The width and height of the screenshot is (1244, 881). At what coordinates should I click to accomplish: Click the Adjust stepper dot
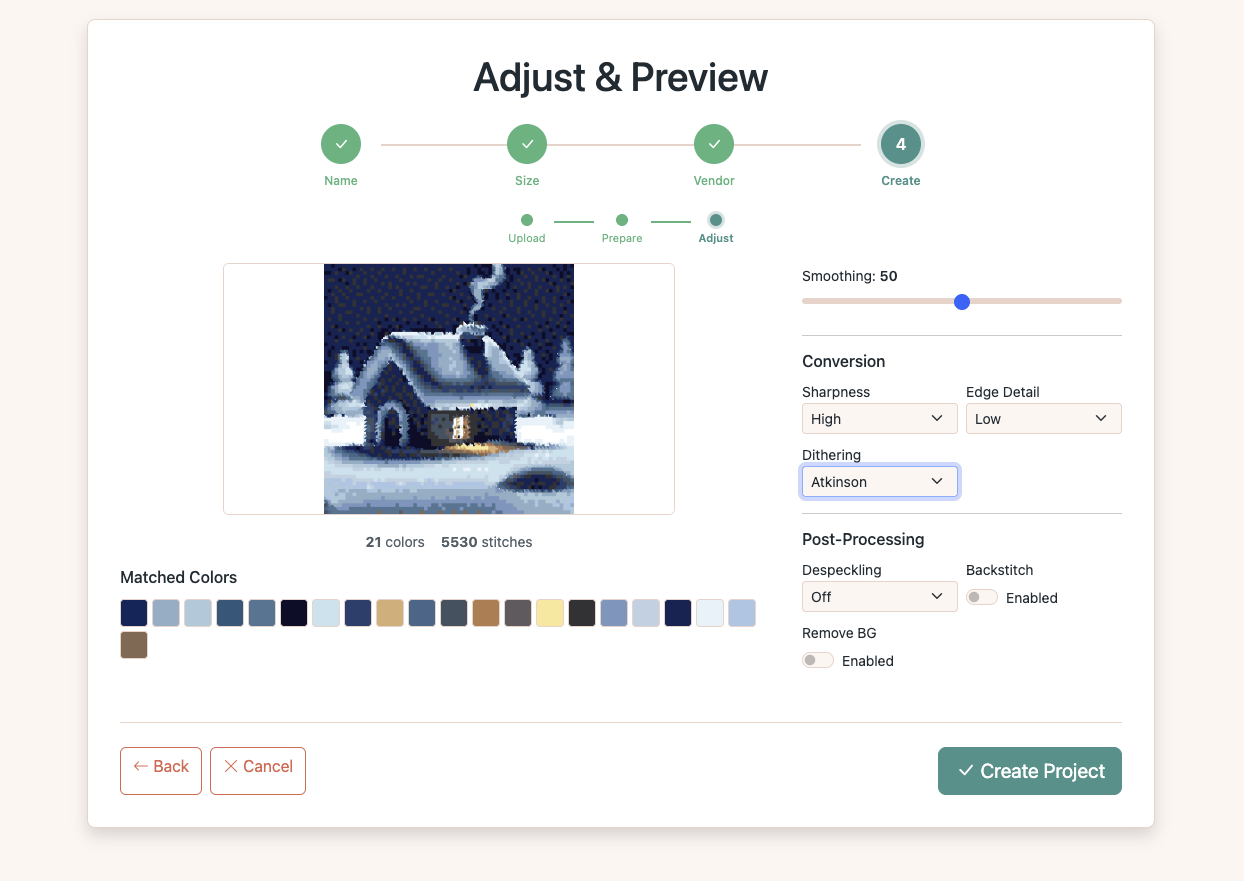(x=715, y=218)
